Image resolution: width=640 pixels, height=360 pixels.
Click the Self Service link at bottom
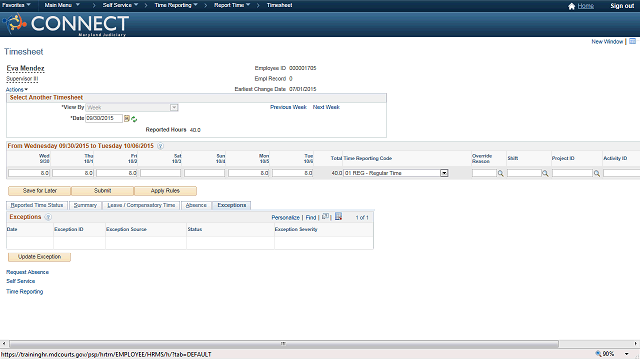tap(20, 281)
